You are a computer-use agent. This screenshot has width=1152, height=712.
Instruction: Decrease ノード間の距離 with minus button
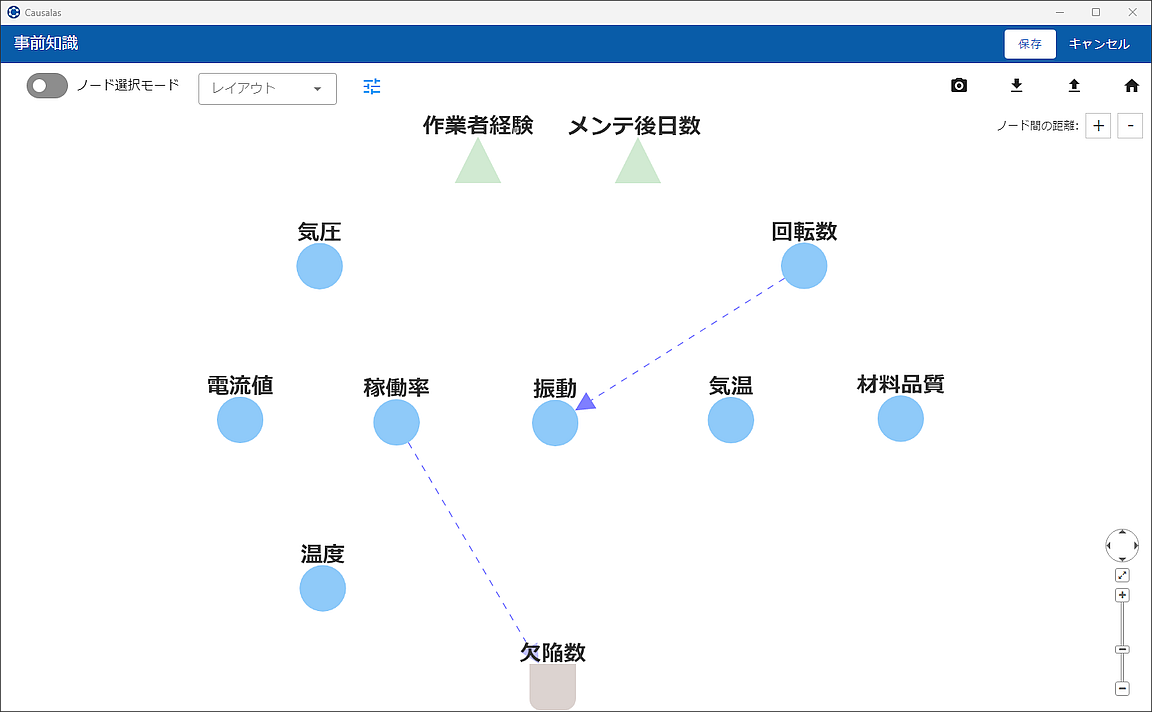coord(1130,126)
